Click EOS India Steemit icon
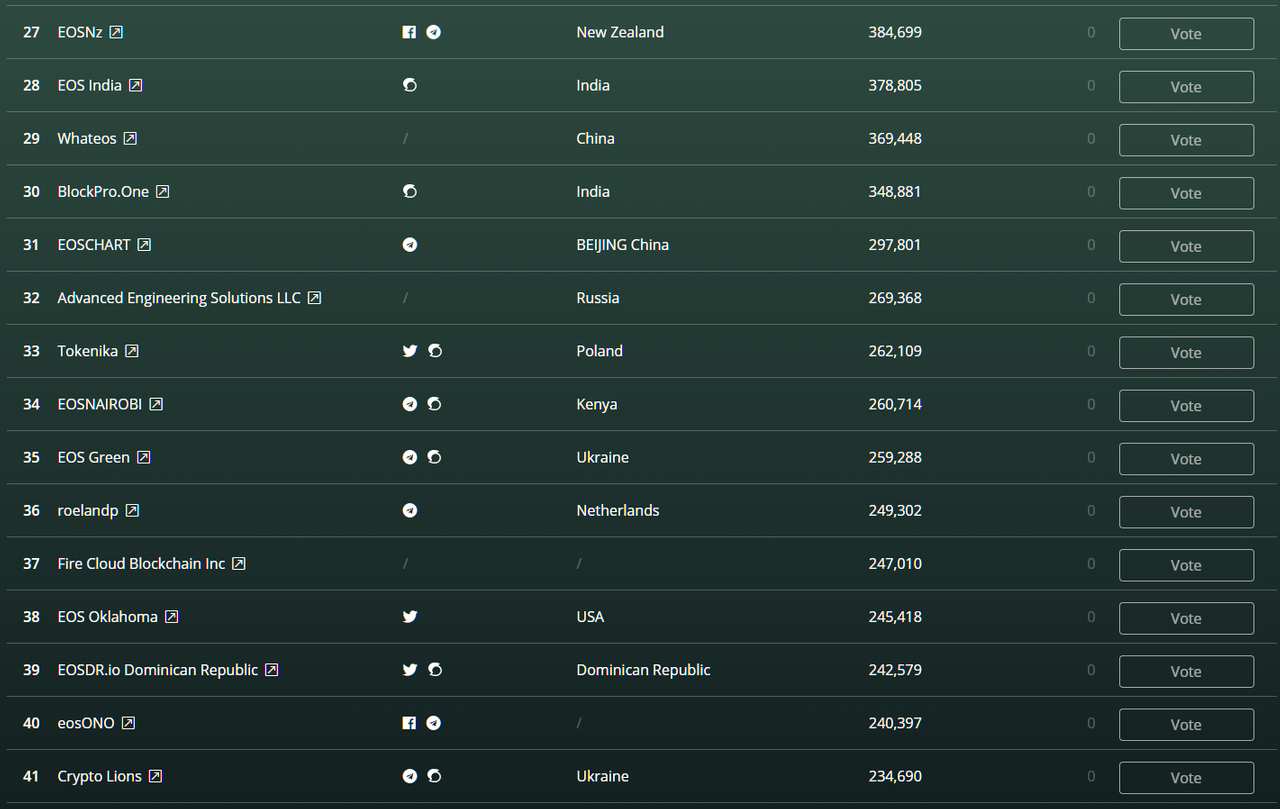This screenshot has width=1280, height=809. 409,85
